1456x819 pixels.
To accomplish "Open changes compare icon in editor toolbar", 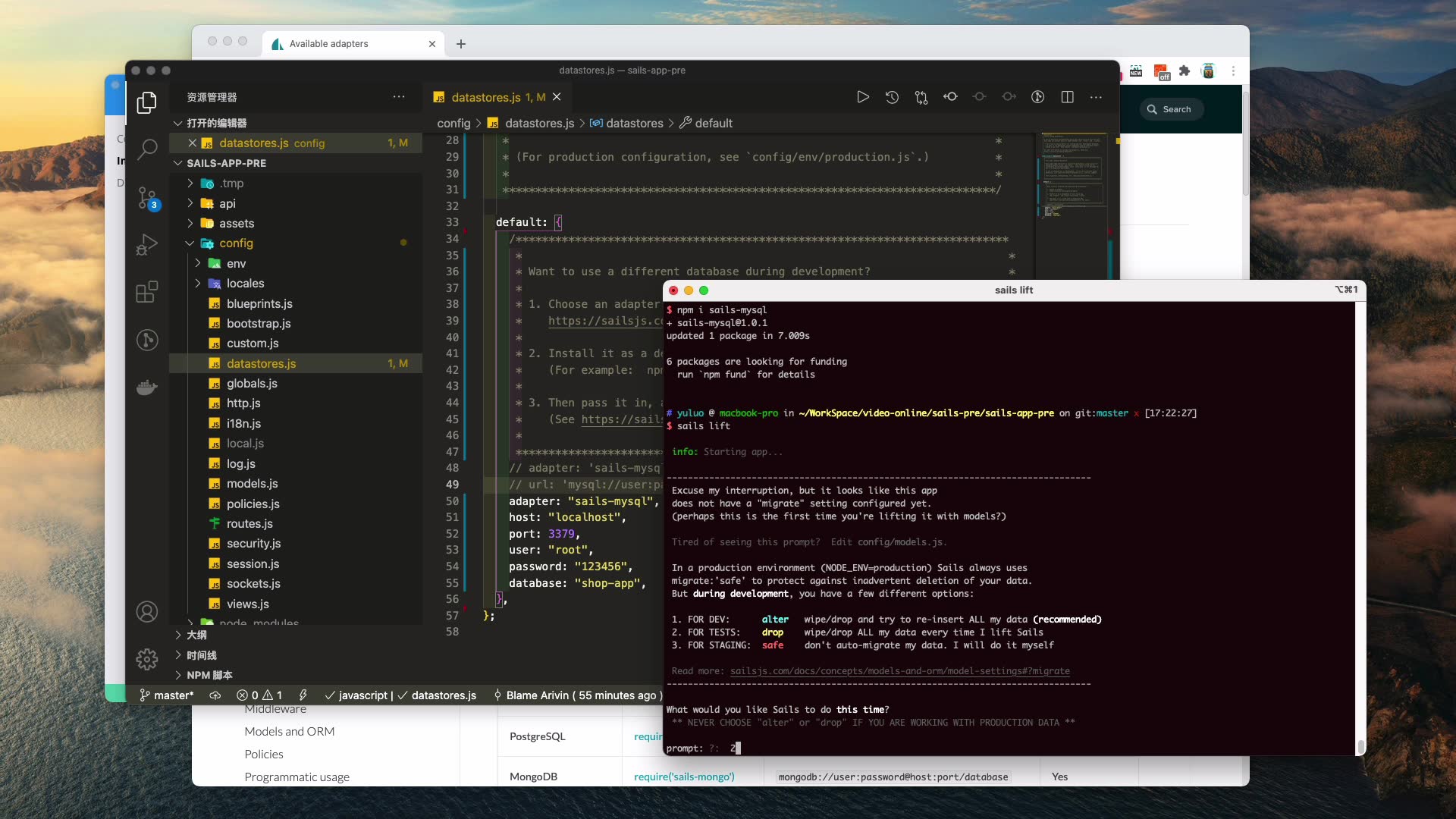I will [921, 97].
